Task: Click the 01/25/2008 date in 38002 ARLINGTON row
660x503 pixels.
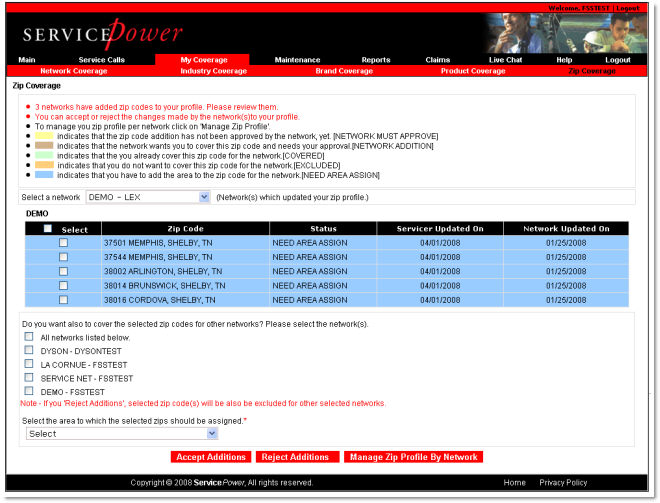Action: (566, 271)
